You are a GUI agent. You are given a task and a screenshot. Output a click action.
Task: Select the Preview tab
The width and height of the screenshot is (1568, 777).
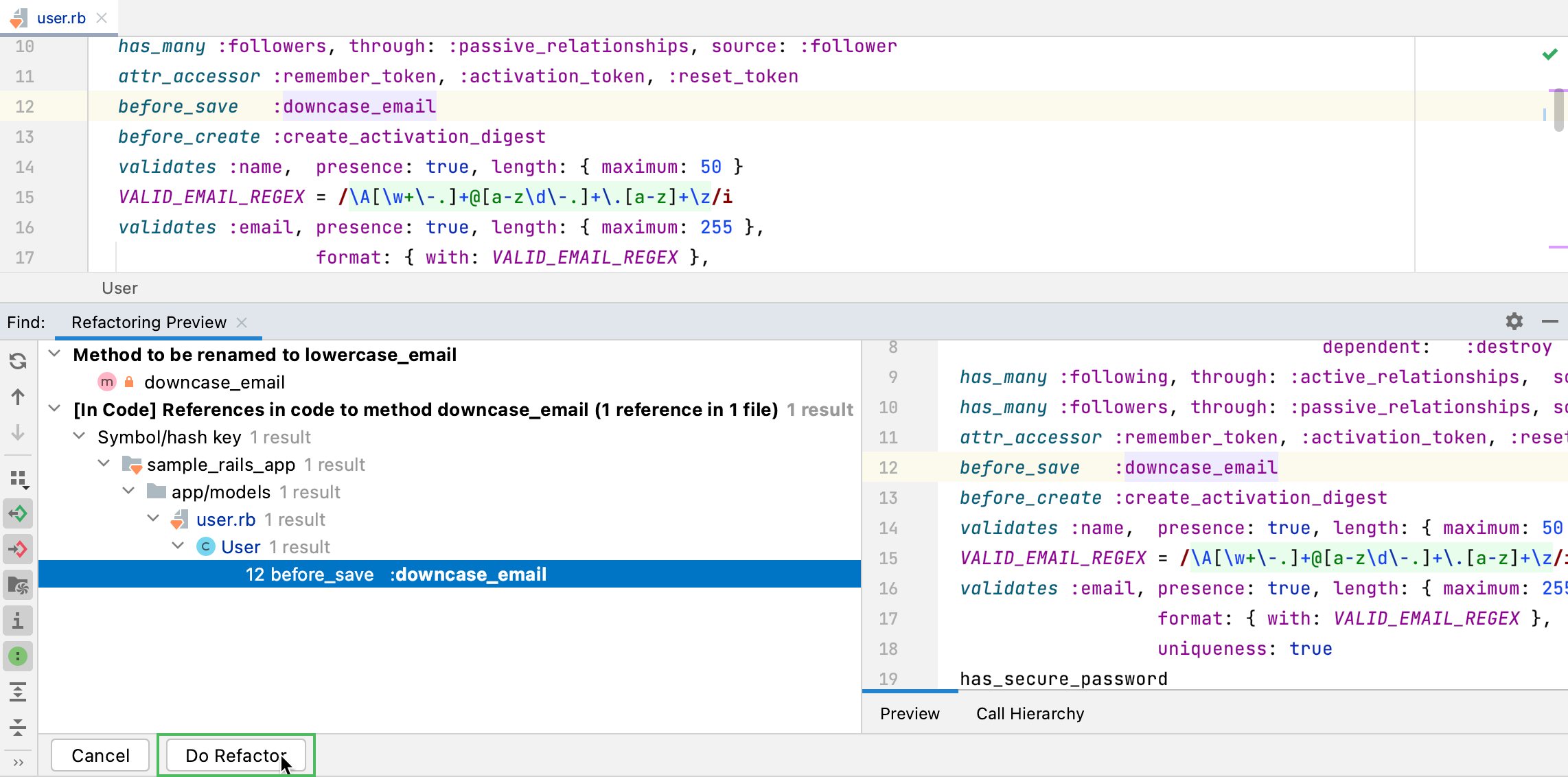pyautogui.click(x=910, y=714)
